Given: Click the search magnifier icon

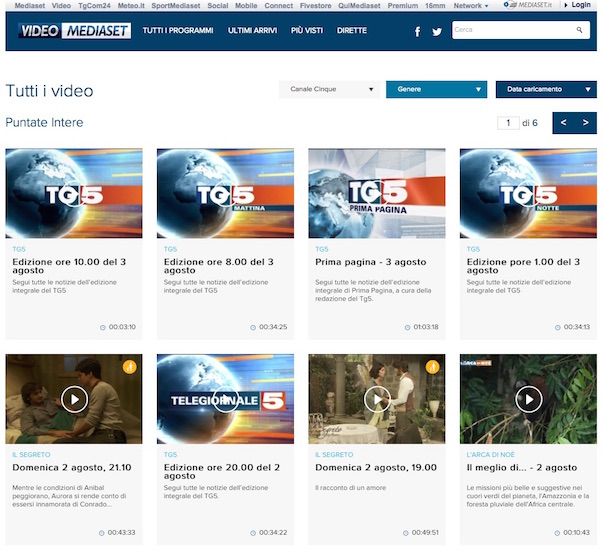Looking at the screenshot, I should point(579,30).
